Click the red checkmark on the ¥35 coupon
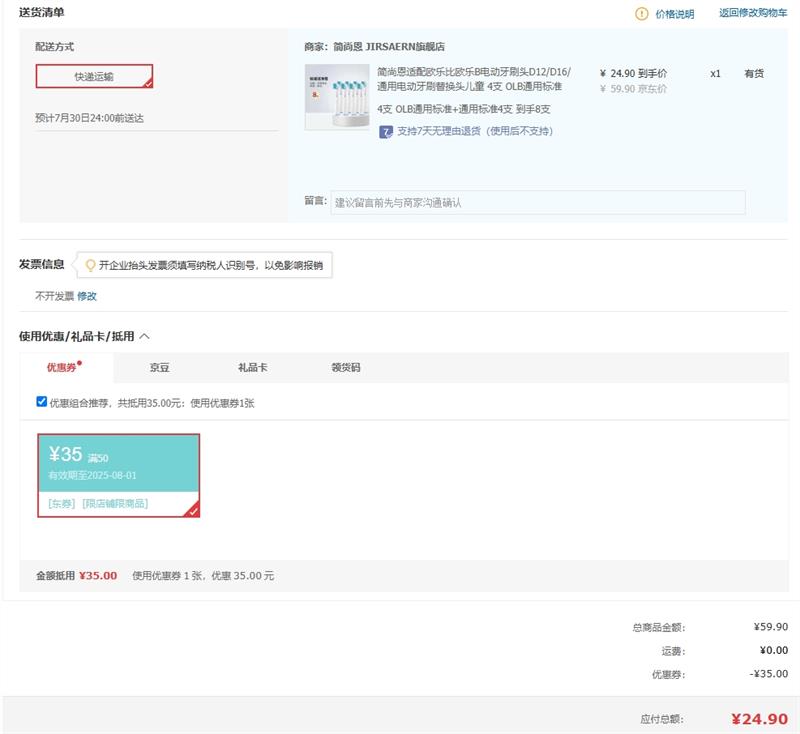This screenshot has width=800, height=734. click(193, 511)
